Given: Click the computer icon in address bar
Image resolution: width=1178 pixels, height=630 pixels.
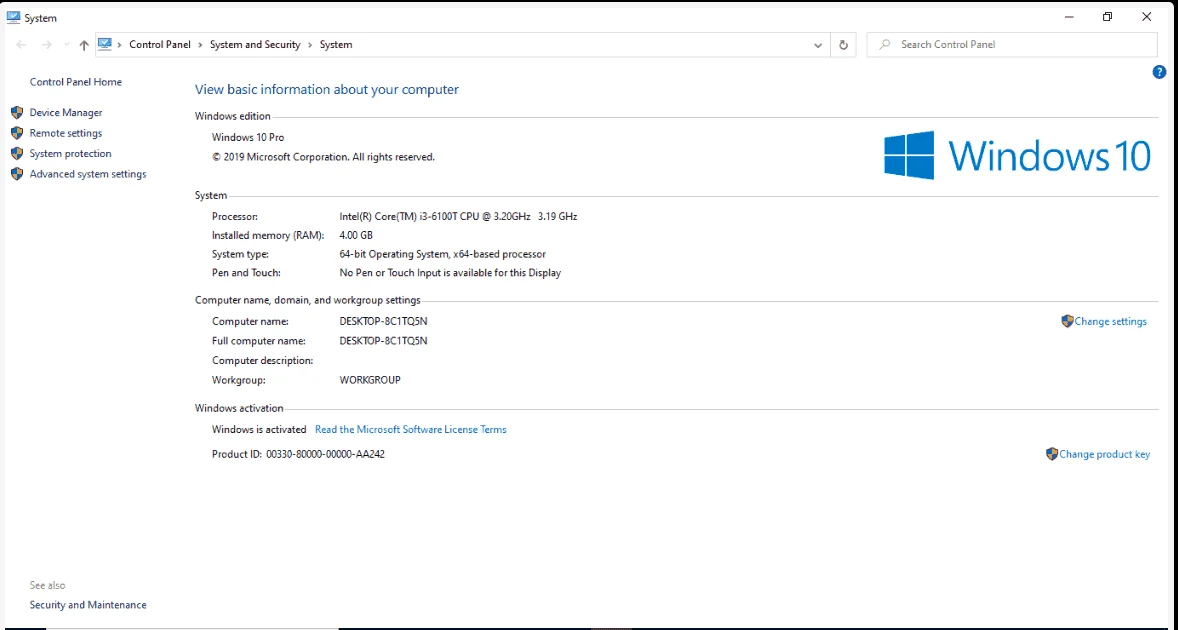Looking at the screenshot, I should tap(105, 44).
